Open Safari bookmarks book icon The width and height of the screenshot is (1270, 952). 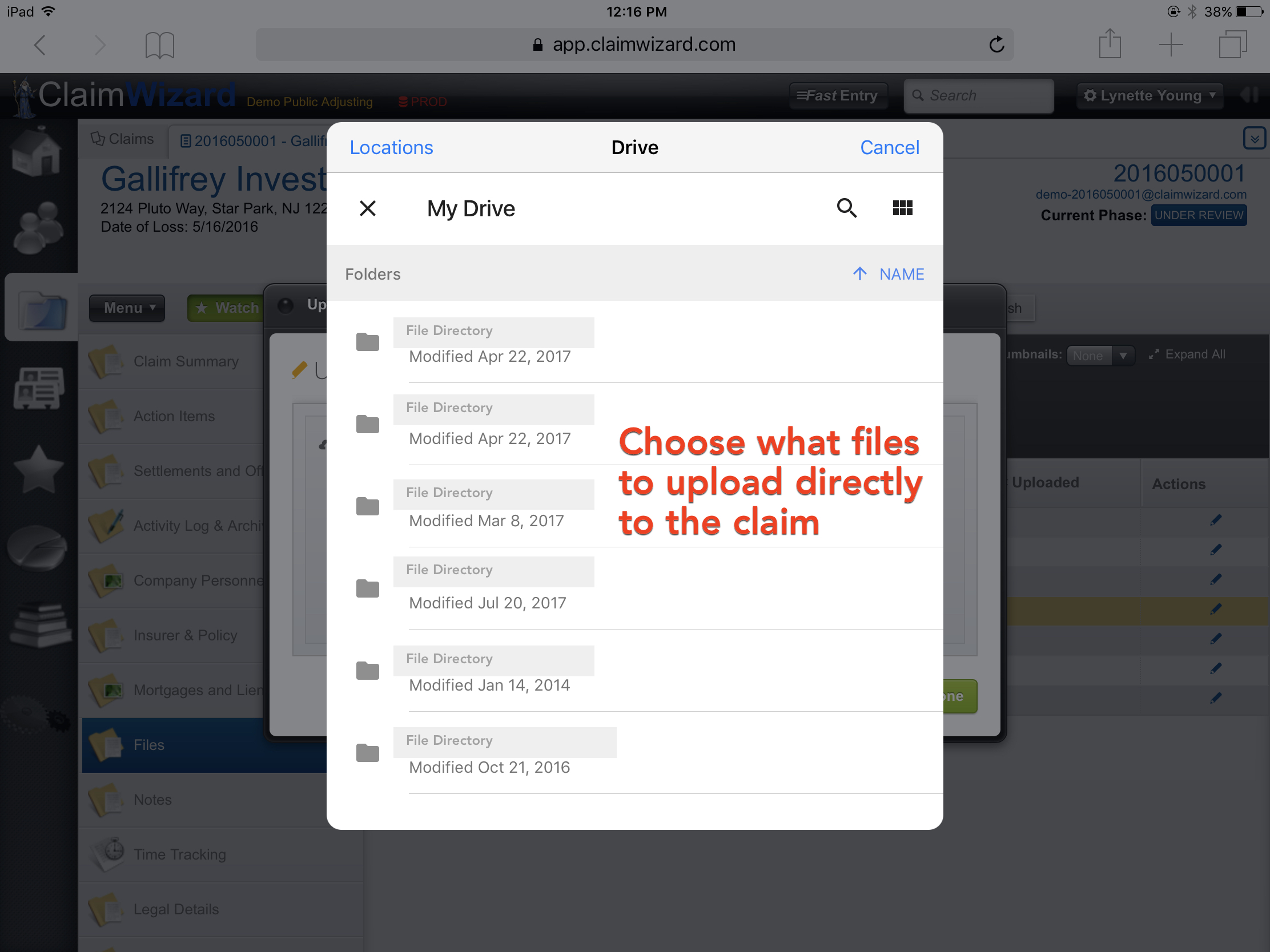click(x=160, y=45)
